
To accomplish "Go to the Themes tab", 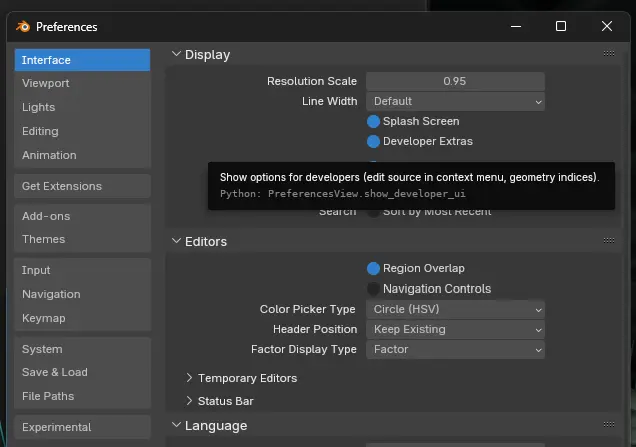I will (x=82, y=239).
